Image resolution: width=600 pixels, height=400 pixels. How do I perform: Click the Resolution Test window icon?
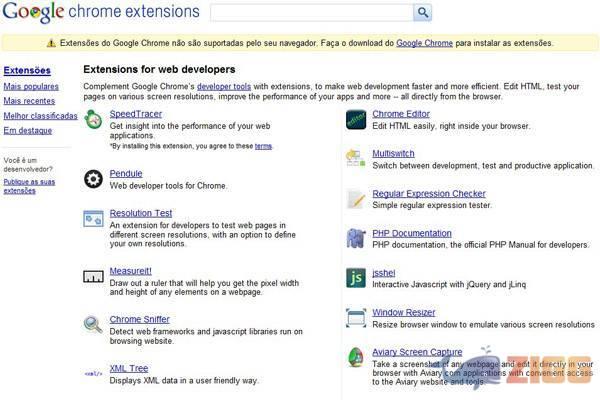pyautogui.click(x=93, y=219)
